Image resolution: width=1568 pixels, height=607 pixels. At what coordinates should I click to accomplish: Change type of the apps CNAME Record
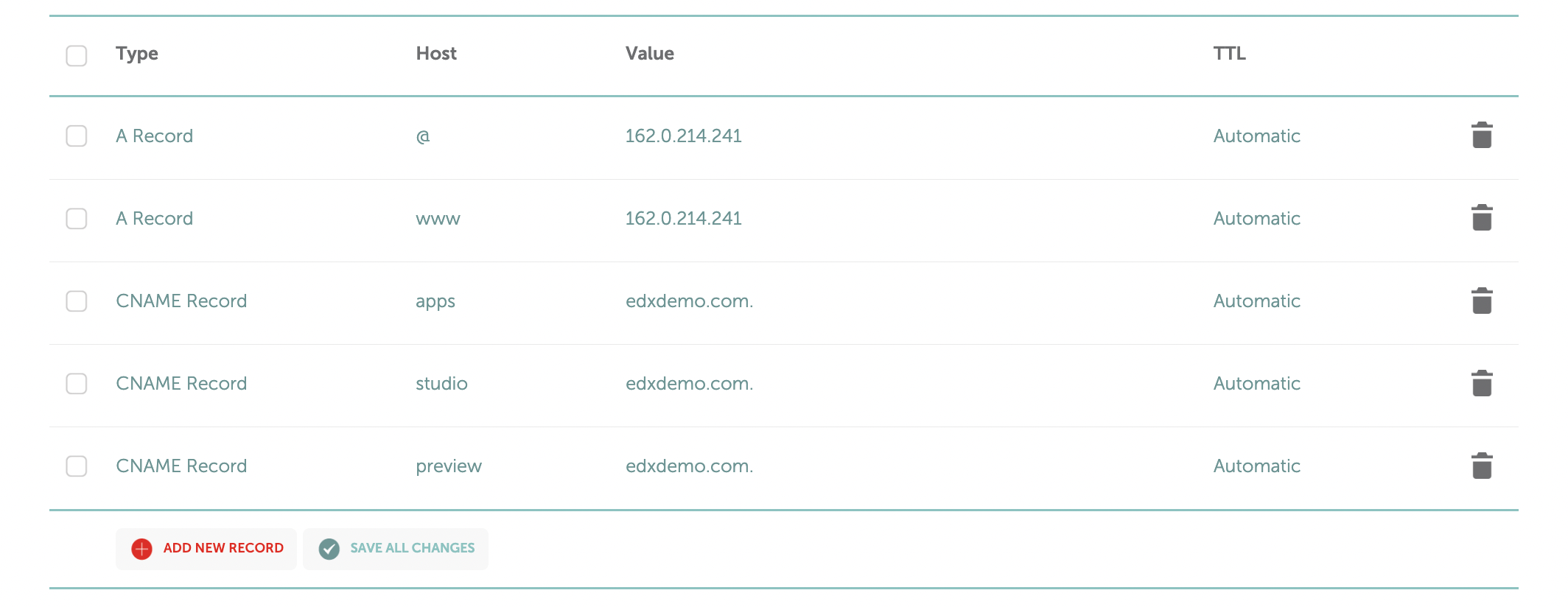[181, 301]
